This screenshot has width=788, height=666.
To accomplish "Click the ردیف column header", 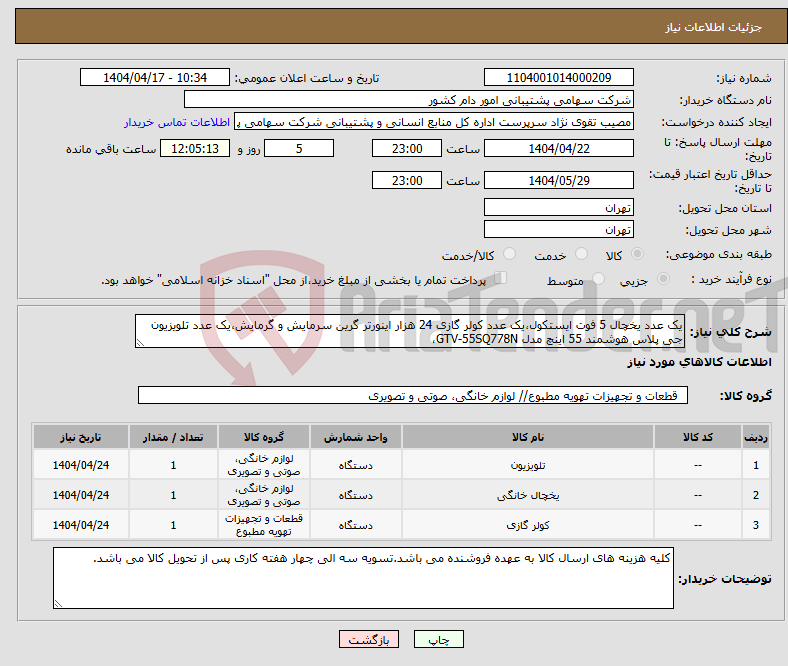I will [755, 437].
